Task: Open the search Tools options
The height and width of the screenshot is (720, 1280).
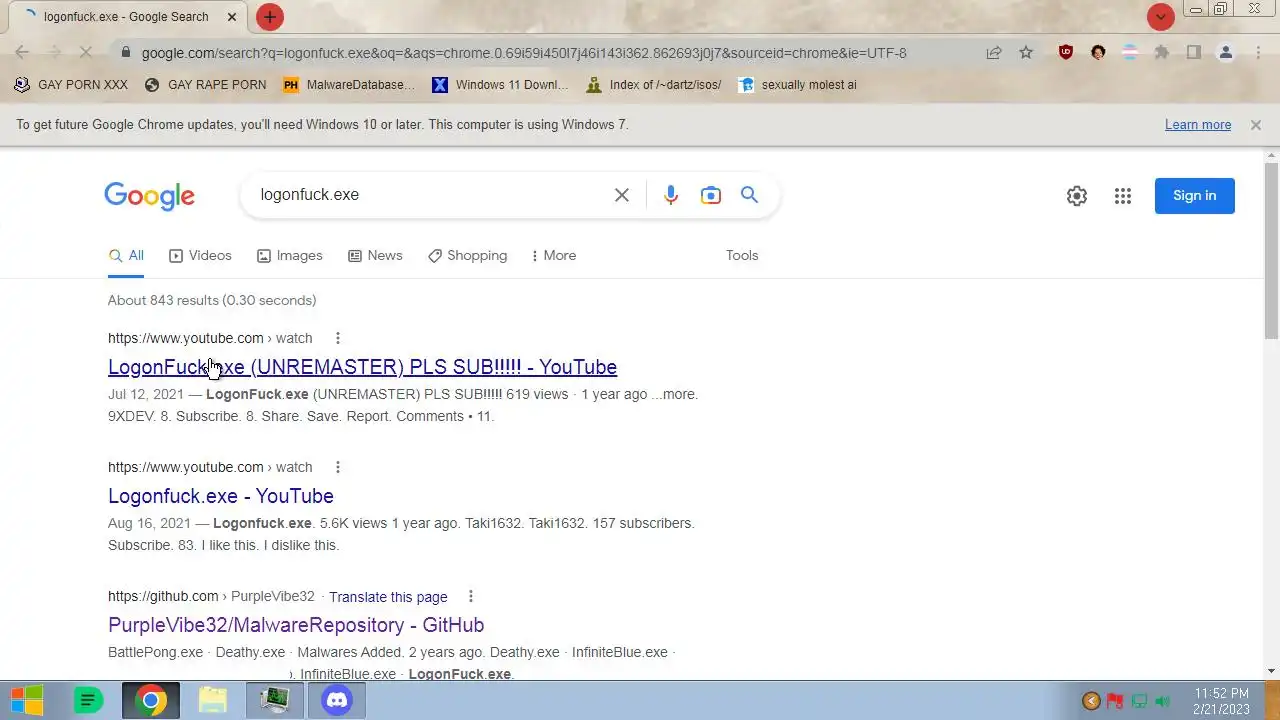Action: pos(742,256)
